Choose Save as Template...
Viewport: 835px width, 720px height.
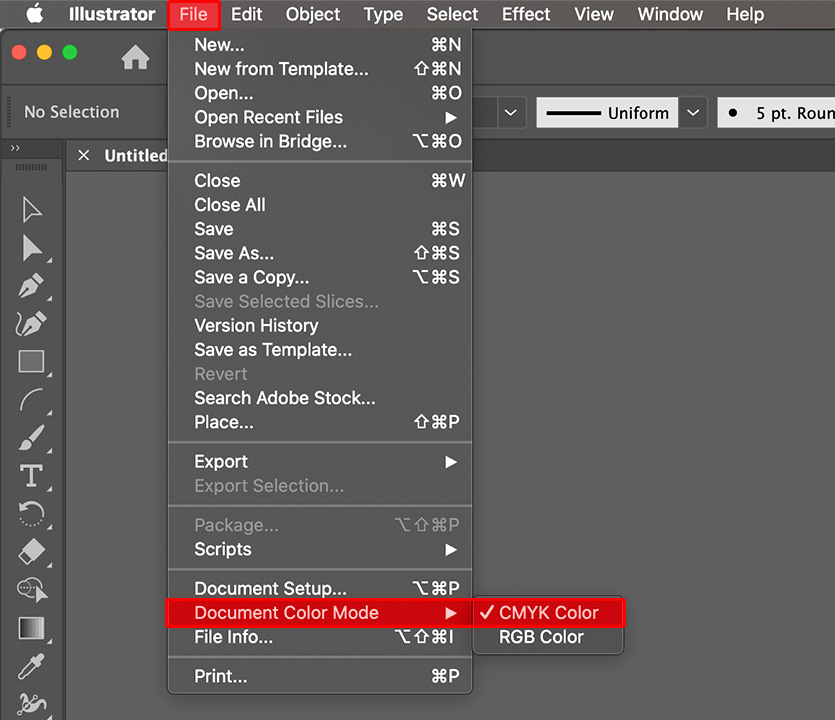pos(320,349)
